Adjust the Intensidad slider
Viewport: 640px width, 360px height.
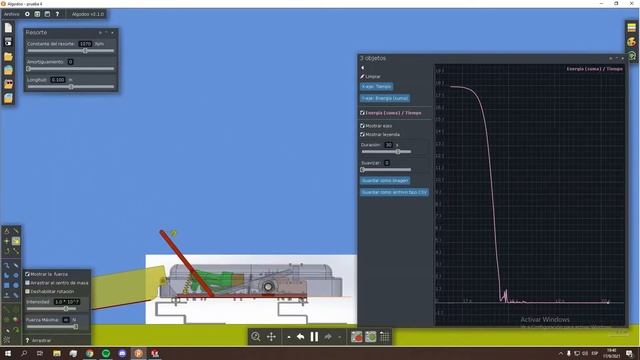click(x=52, y=309)
